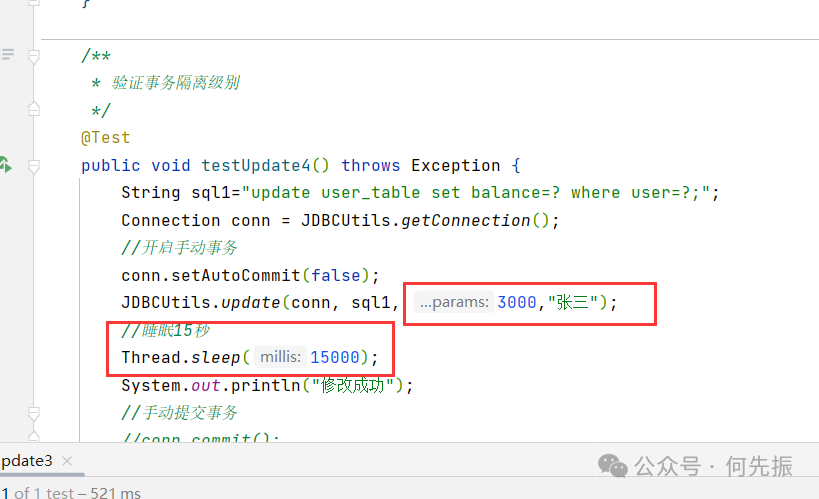Click the run test gutter icon beside testUpdate4
Screen dimensions: 819x499
pyautogui.click(x=5, y=165)
